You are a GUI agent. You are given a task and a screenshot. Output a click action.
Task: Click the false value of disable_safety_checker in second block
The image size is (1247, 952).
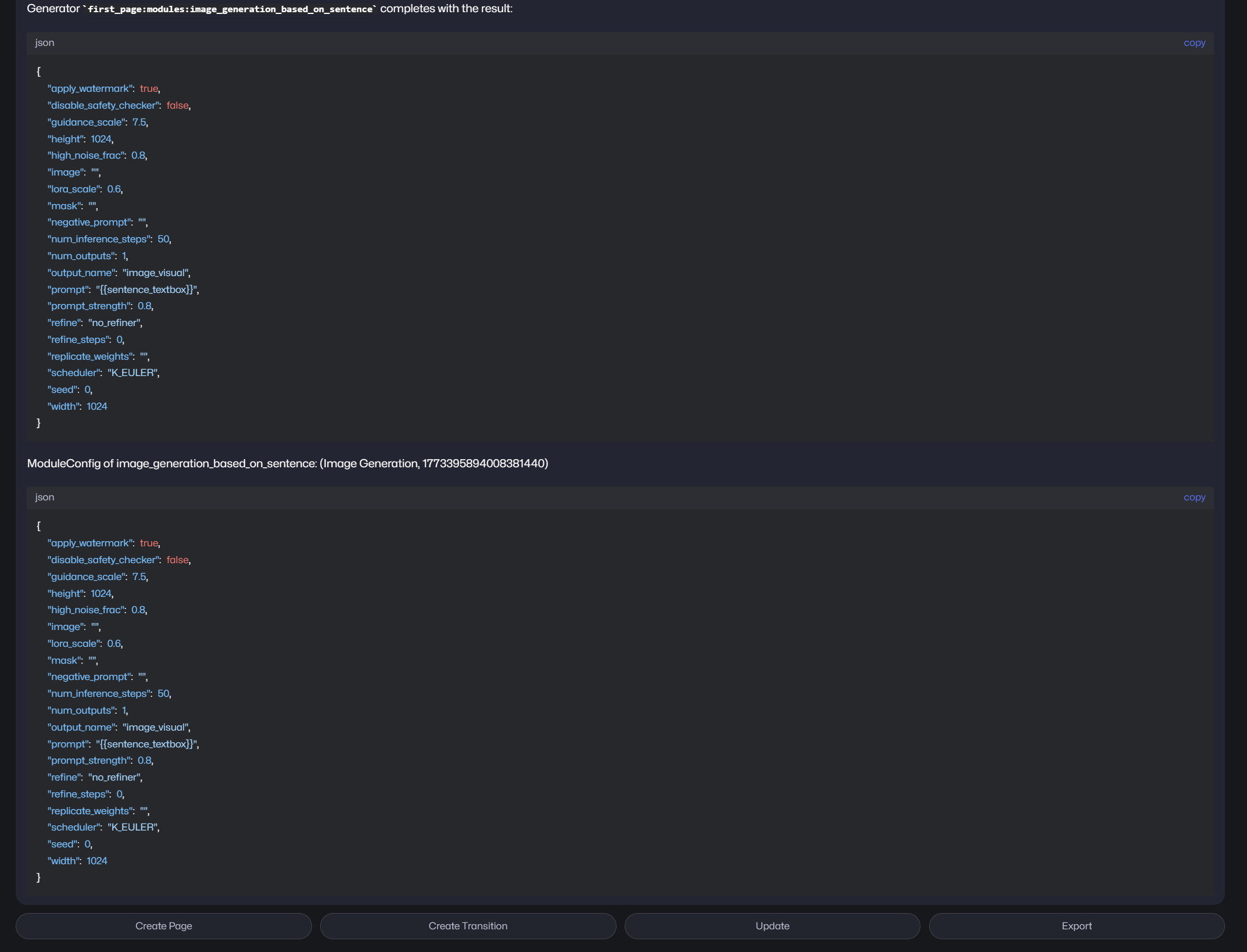[x=177, y=560]
